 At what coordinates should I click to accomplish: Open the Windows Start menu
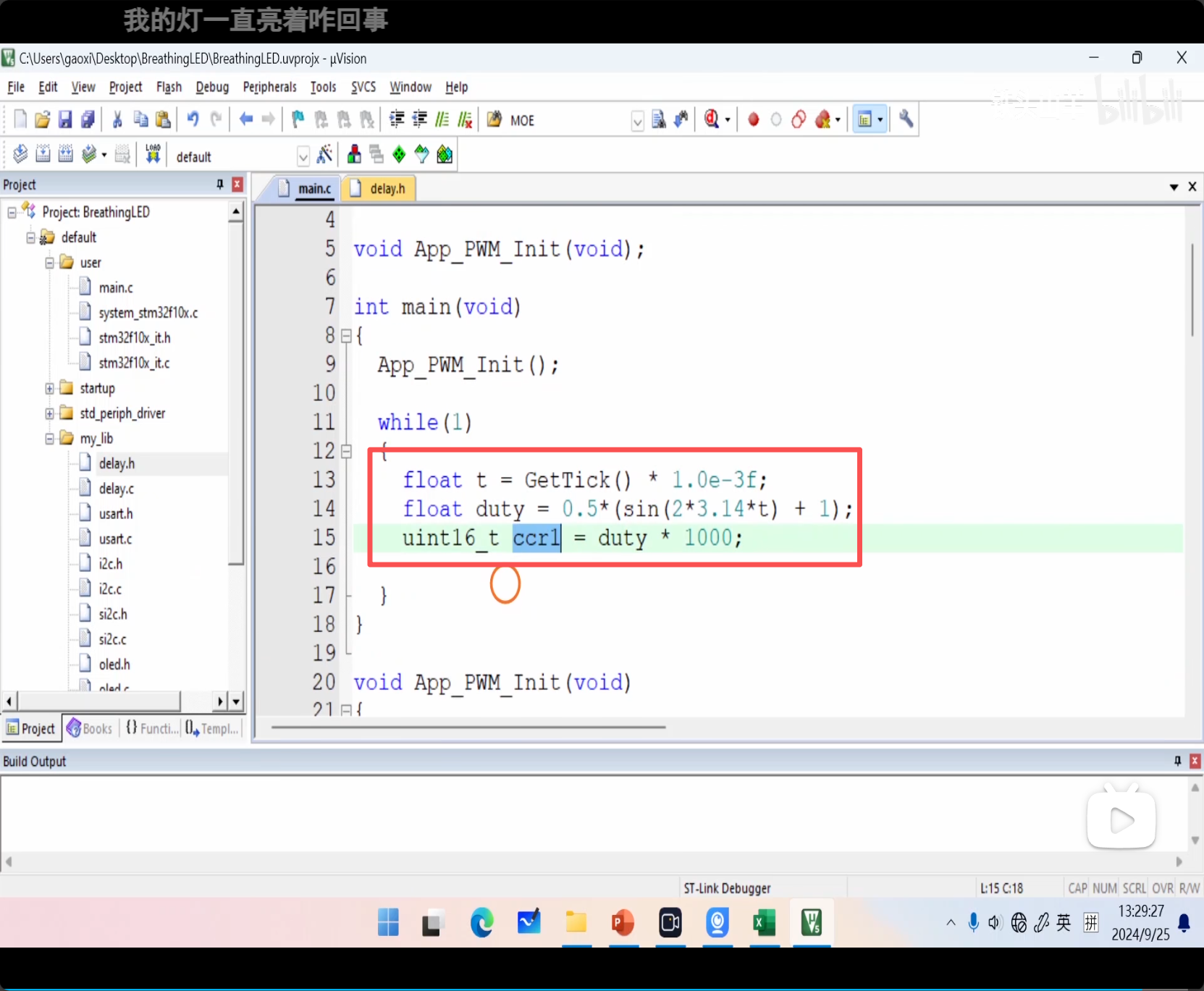[x=388, y=923]
